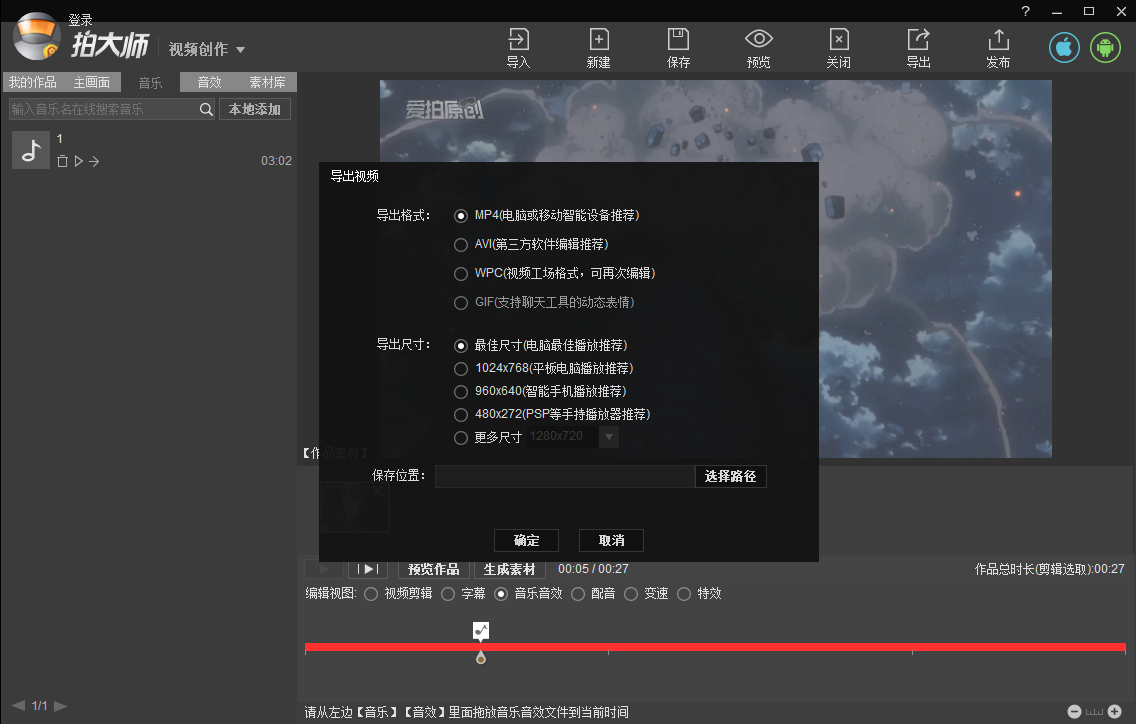Viewport: 1136px width, 724px height.
Task: Open the 导入 import tool
Action: point(518,47)
